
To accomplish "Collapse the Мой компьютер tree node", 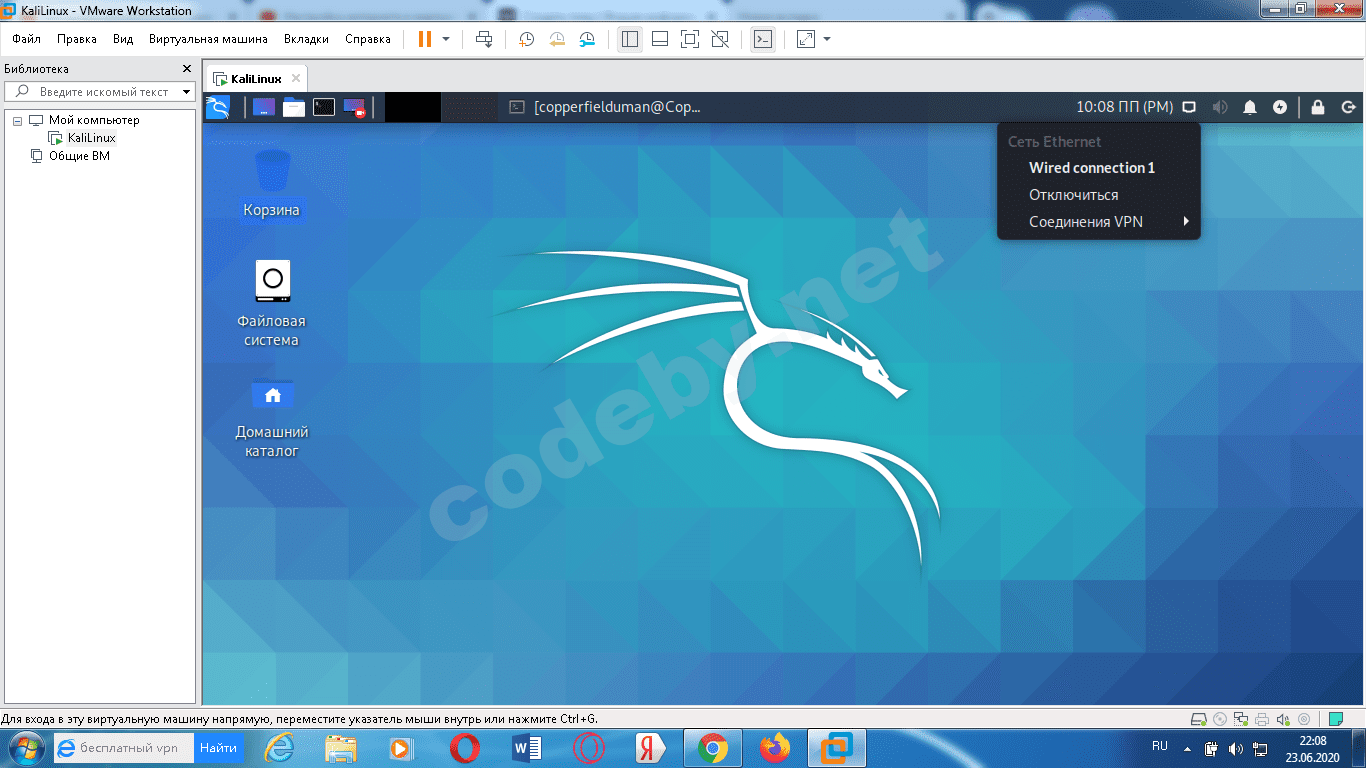I will (17, 120).
